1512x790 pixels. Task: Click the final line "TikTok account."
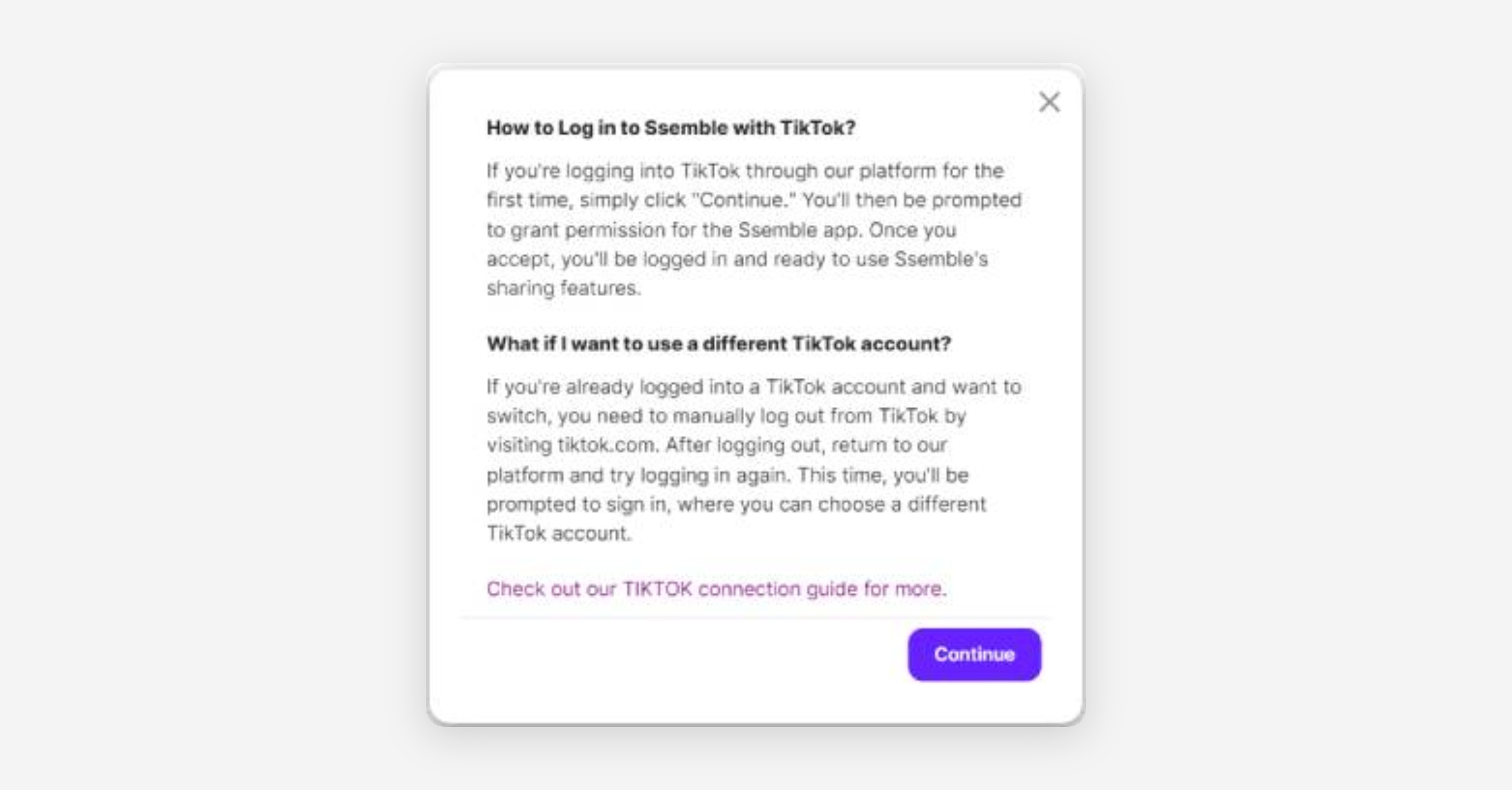(x=558, y=534)
